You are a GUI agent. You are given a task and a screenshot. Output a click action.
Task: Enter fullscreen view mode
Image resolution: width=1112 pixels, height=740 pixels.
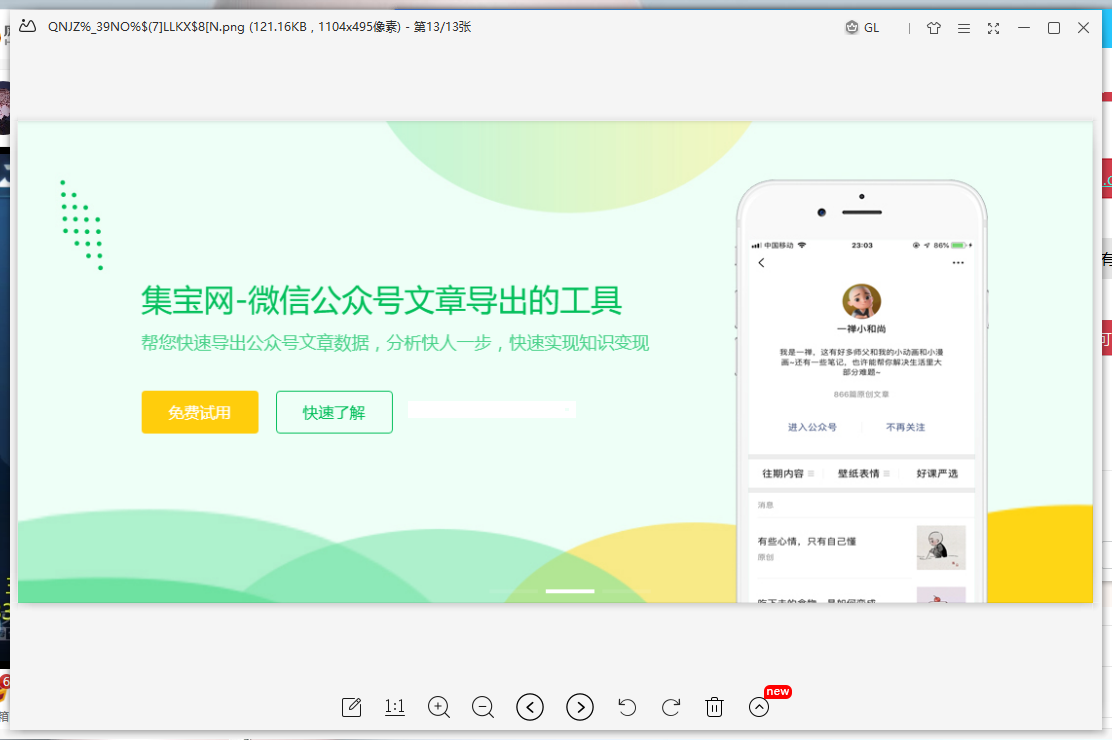click(994, 28)
